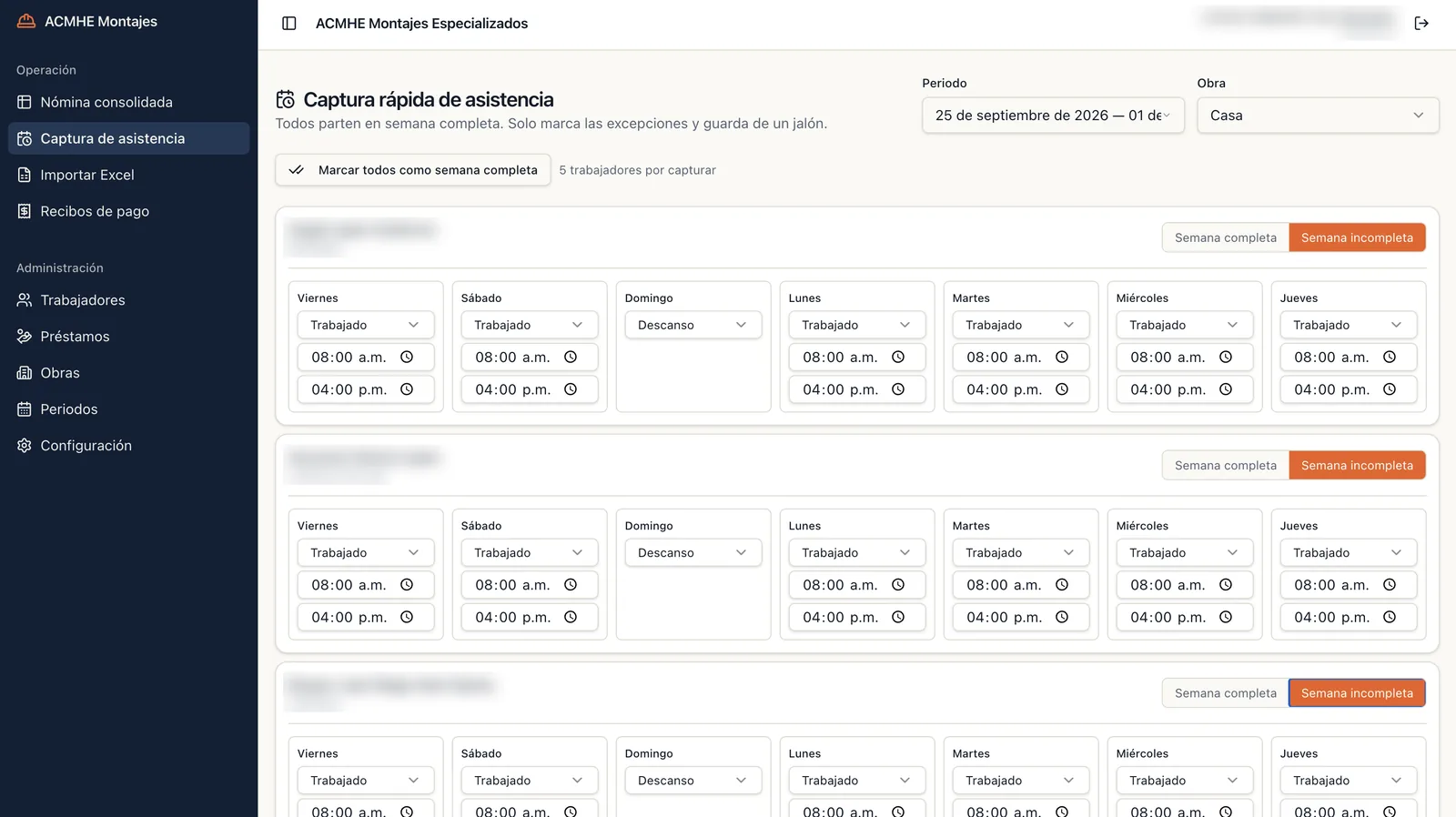Click the ACMHE Montajes helmet logo
This screenshot has height=817, width=1456.
coord(26,21)
